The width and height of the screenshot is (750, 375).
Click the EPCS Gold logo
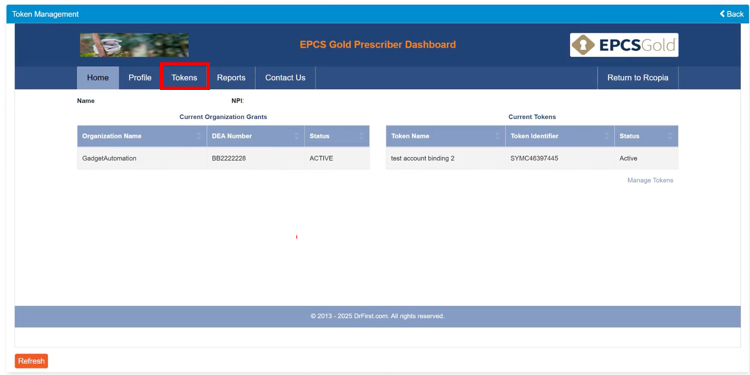(624, 45)
